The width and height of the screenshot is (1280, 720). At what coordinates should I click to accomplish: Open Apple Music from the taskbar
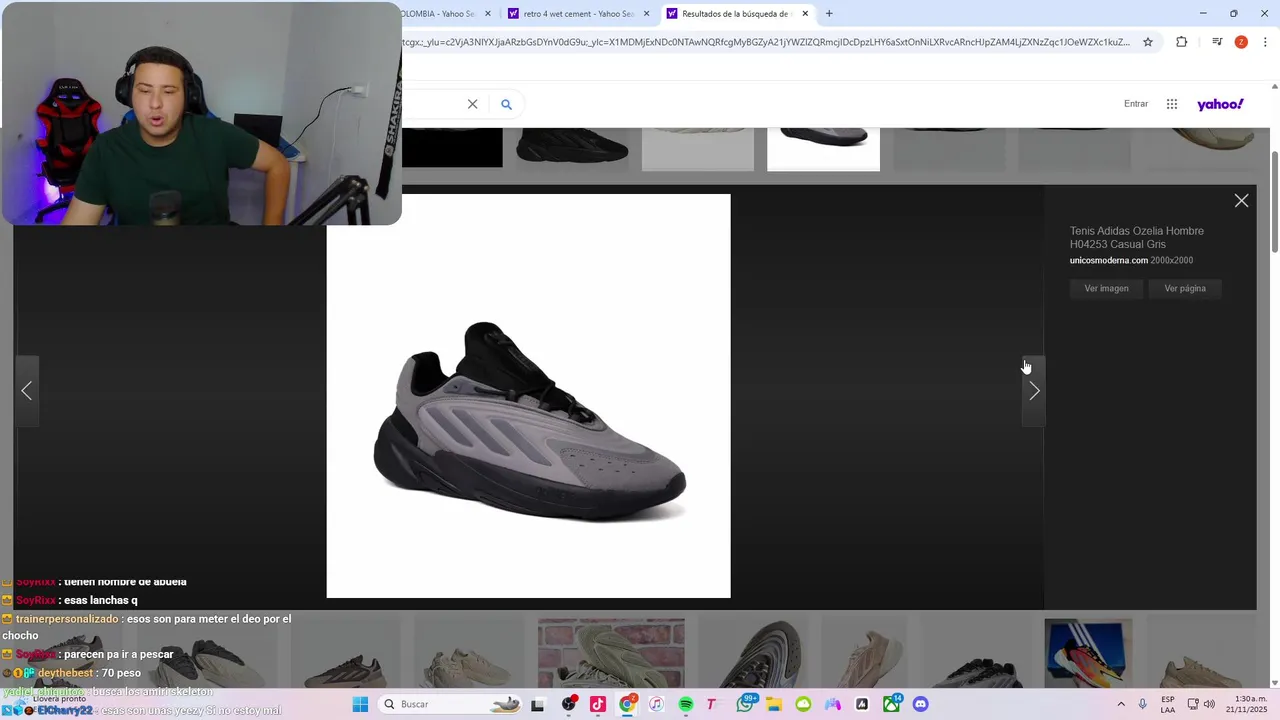(656, 704)
